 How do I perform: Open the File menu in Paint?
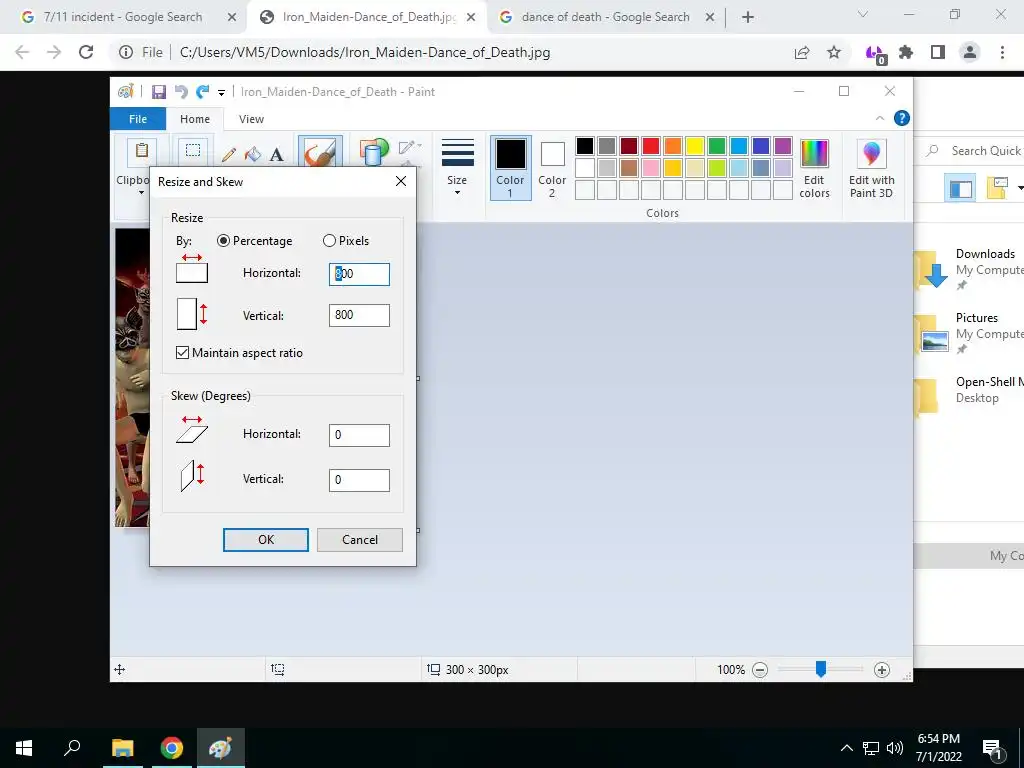tap(138, 119)
